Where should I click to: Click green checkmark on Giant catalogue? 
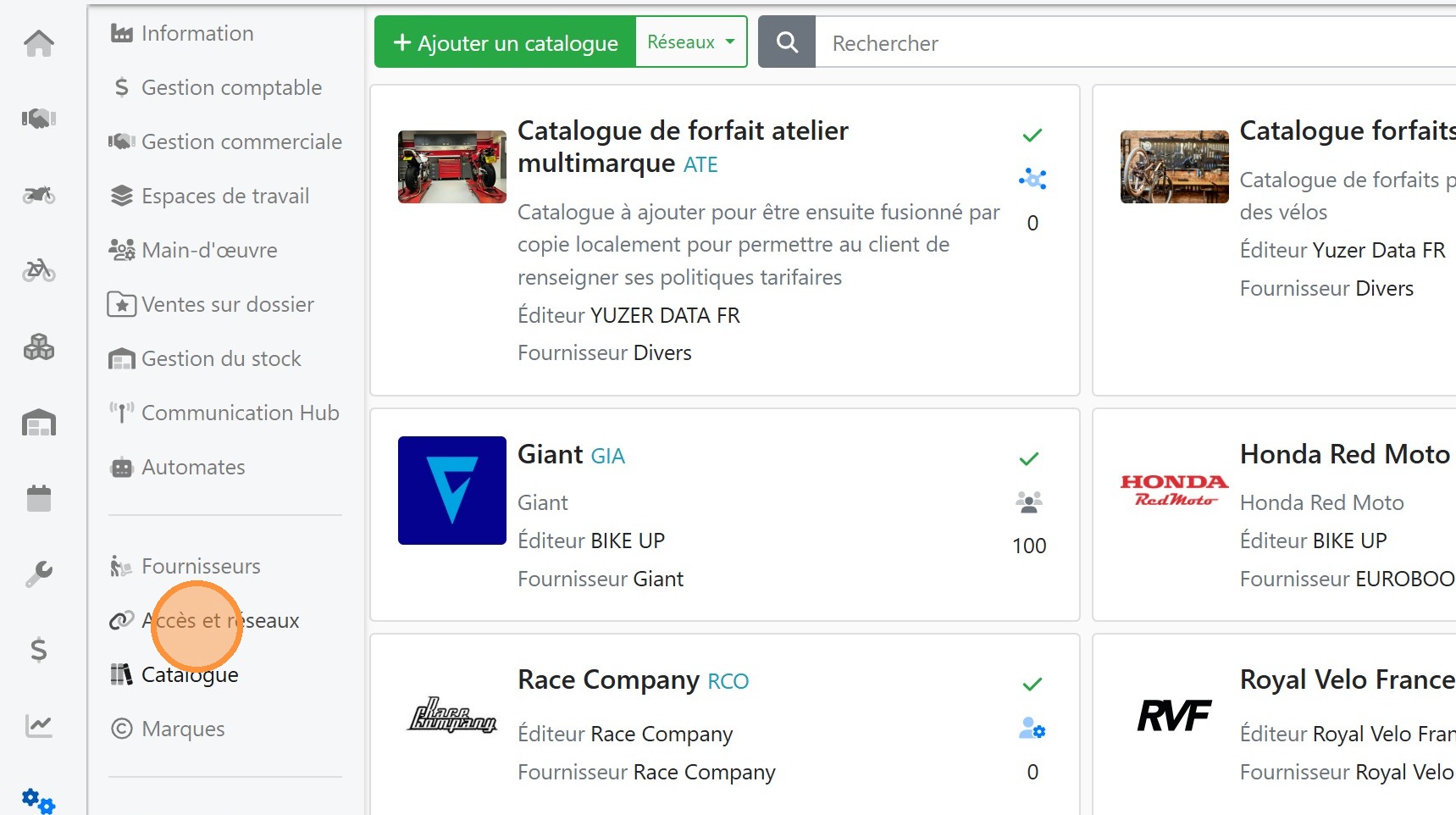[1029, 459]
